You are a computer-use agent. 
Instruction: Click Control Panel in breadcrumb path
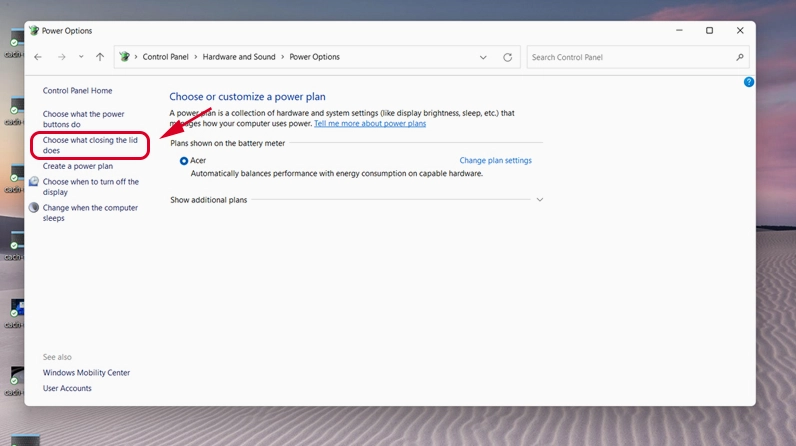165,57
